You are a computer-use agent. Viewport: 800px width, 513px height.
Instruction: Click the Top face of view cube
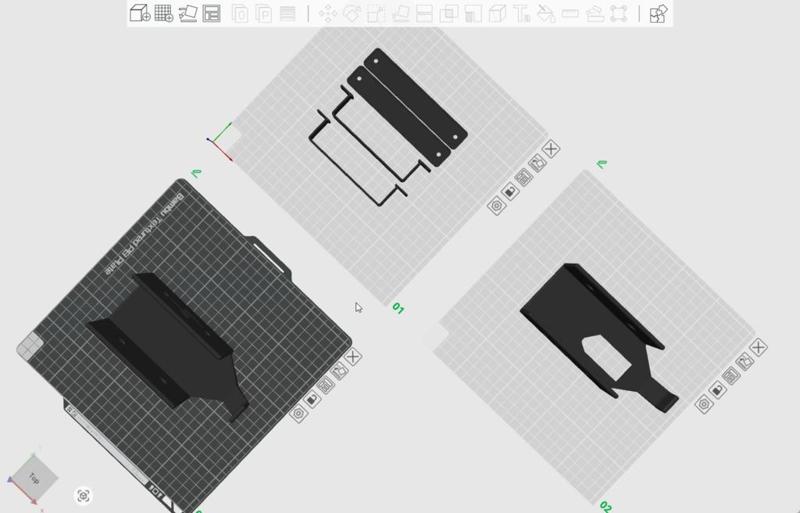tap(34, 478)
